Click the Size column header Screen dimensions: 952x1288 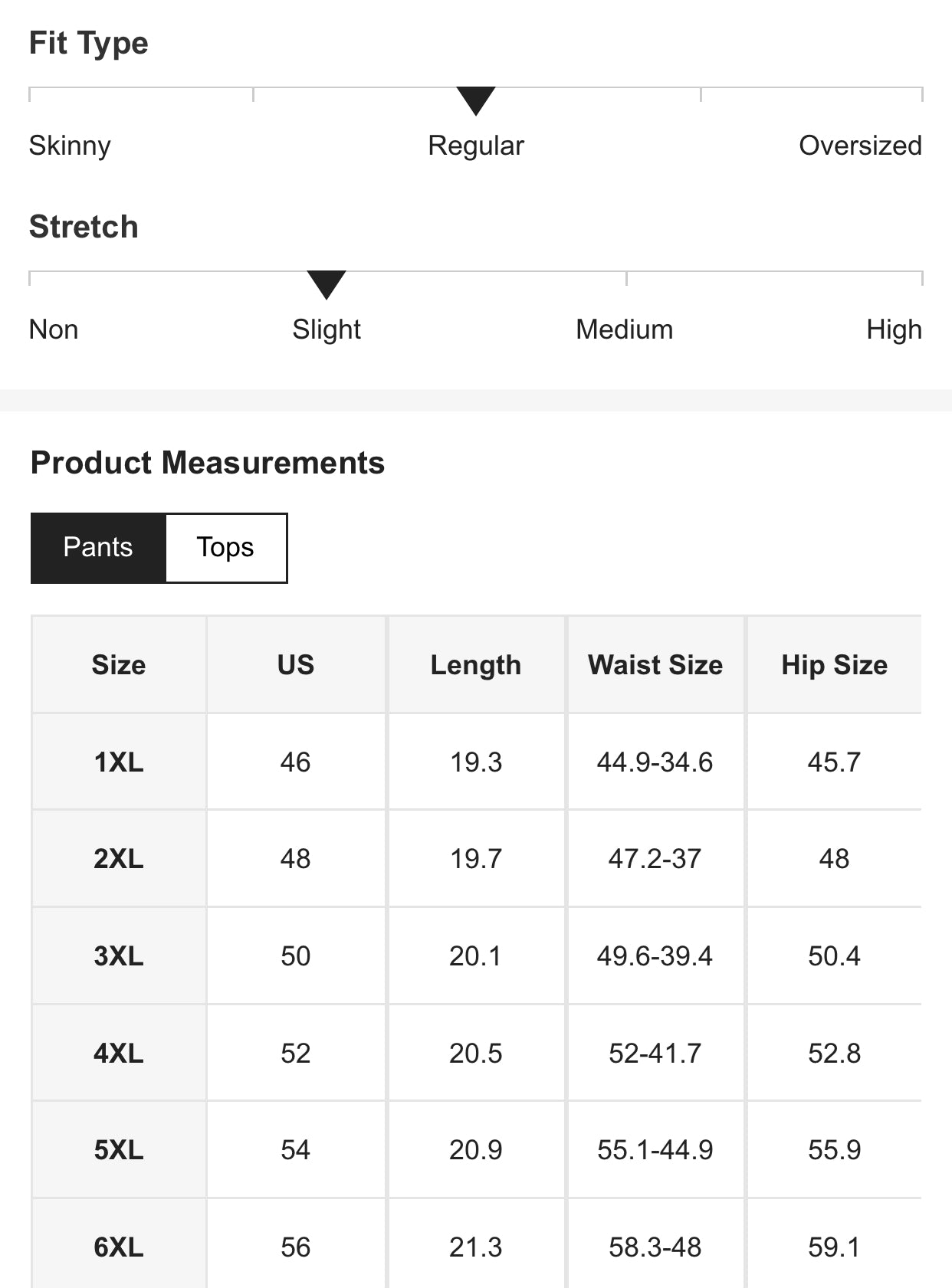tap(119, 664)
